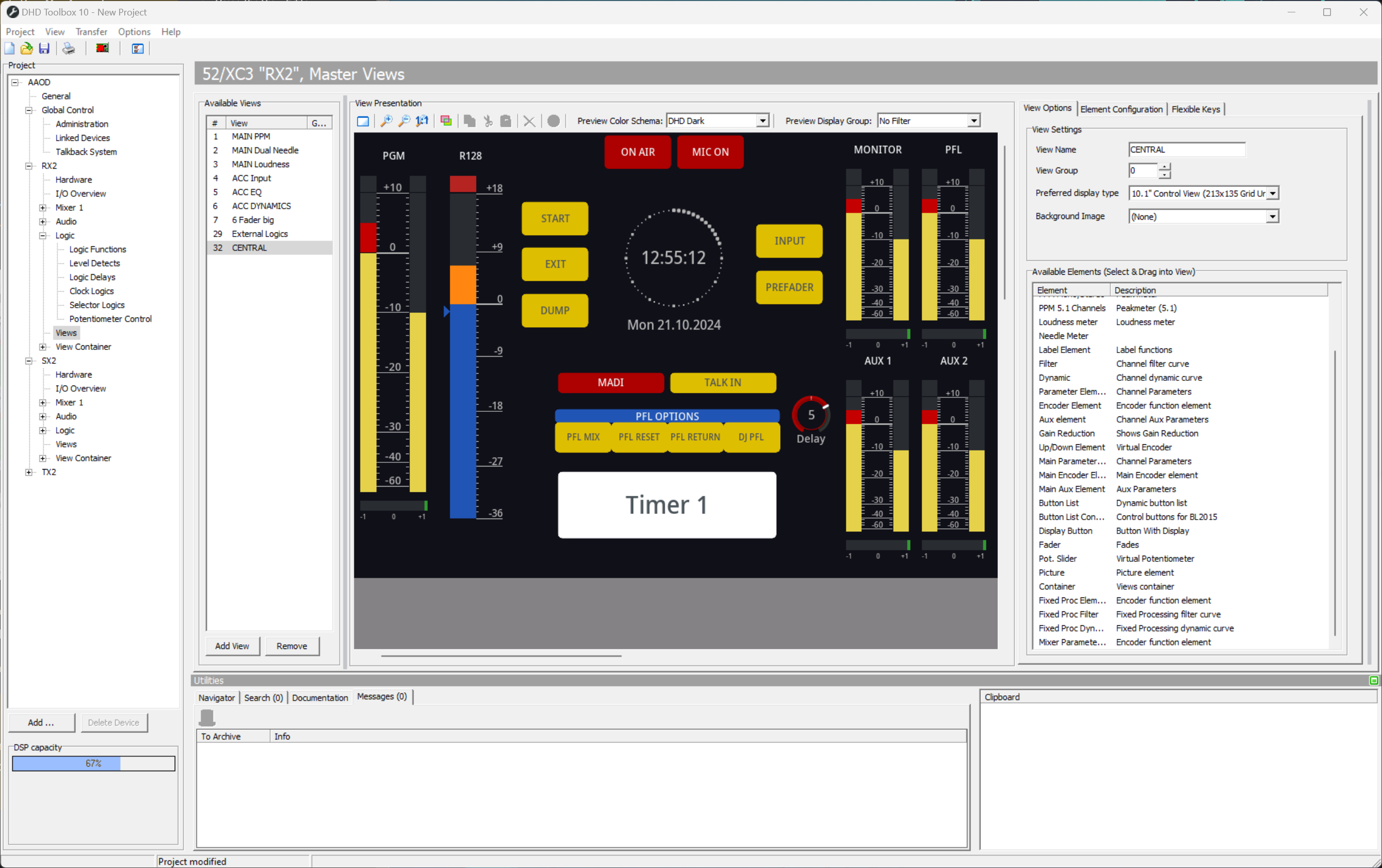Click the zoom in magnifier icon
The image size is (1382, 868).
point(386,121)
